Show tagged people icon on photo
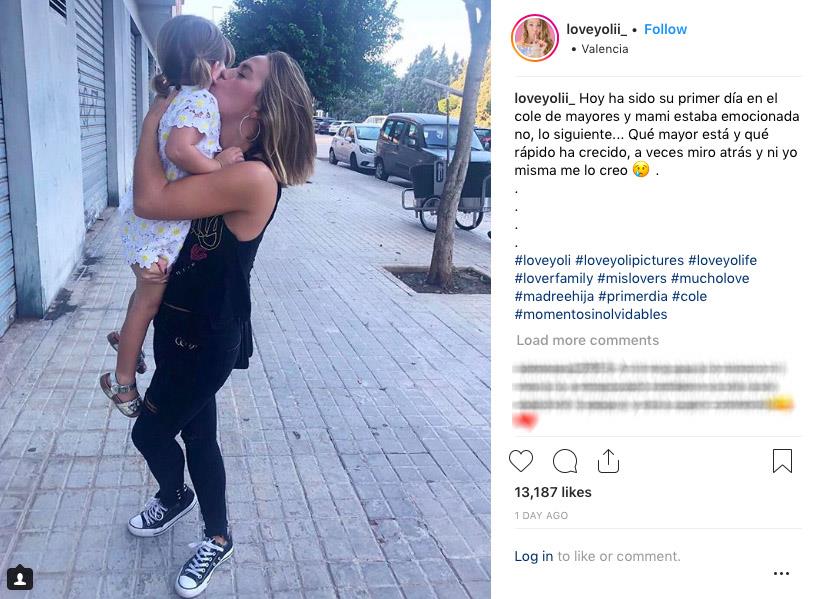Screen dimensions: 826x599 (x=20, y=578)
